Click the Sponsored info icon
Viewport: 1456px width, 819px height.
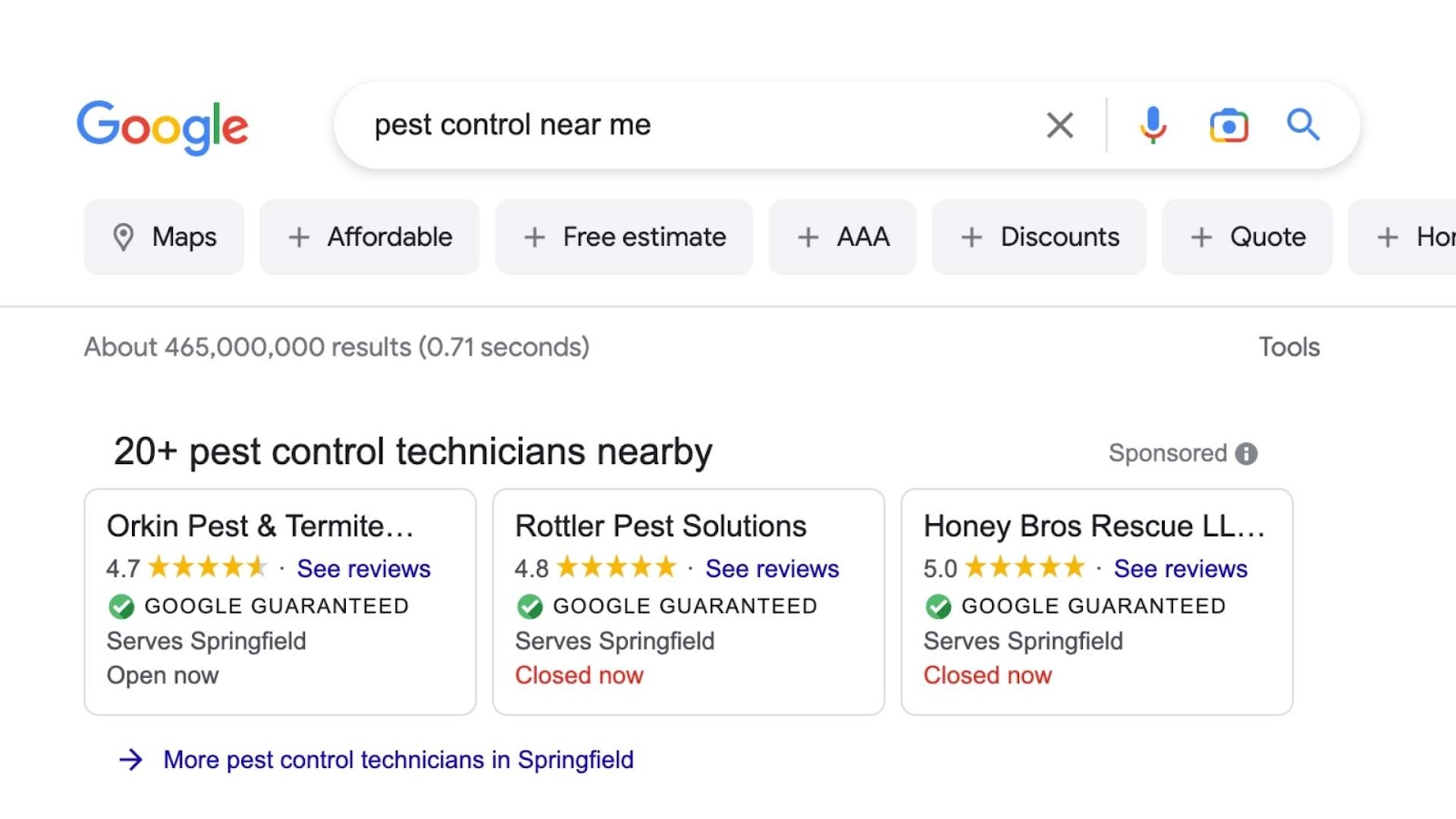(x=1246, y=453)
